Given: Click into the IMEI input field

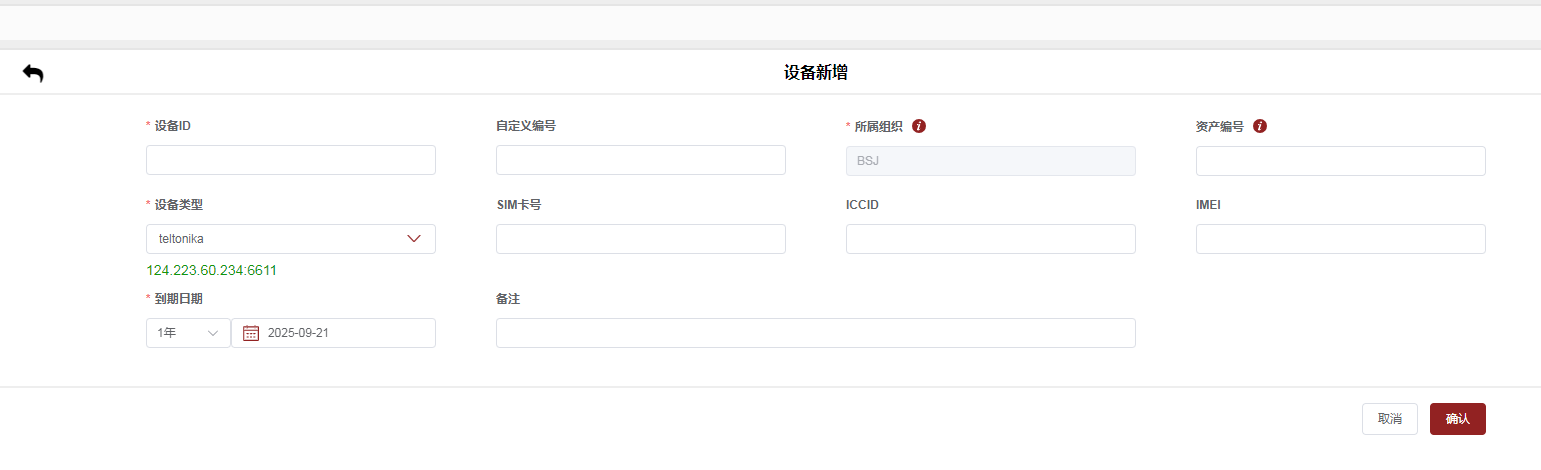Looking at the screenshot, I should click(x=1340, y=239).
